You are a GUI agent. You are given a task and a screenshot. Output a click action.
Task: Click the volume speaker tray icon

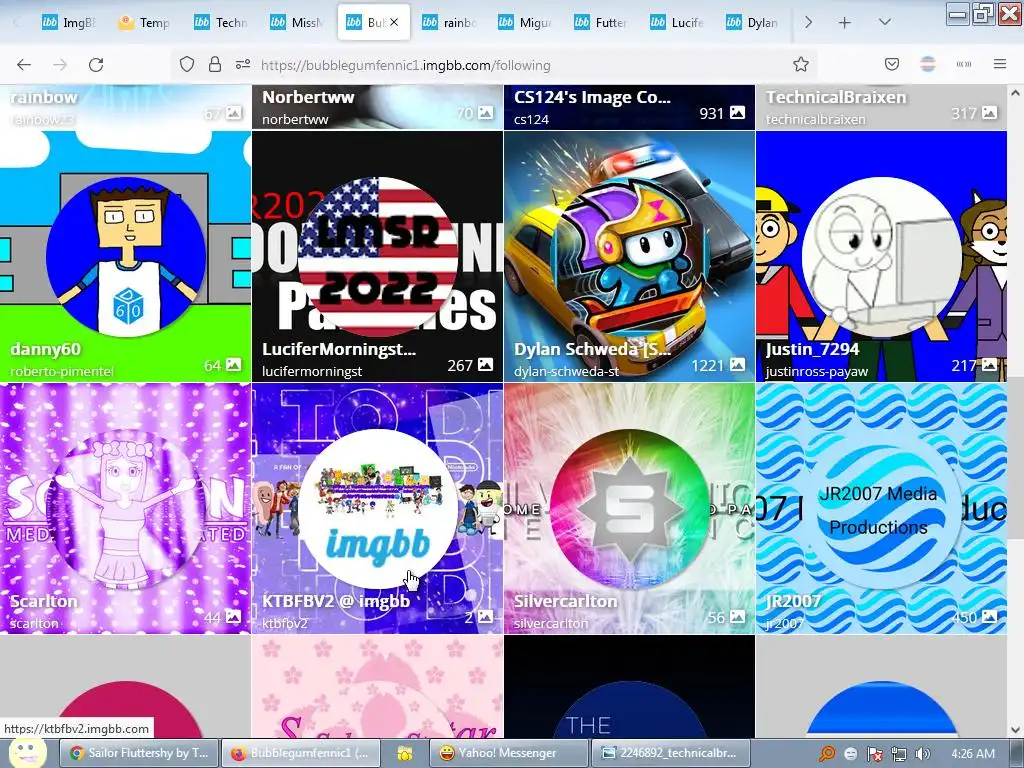[923, 754]
